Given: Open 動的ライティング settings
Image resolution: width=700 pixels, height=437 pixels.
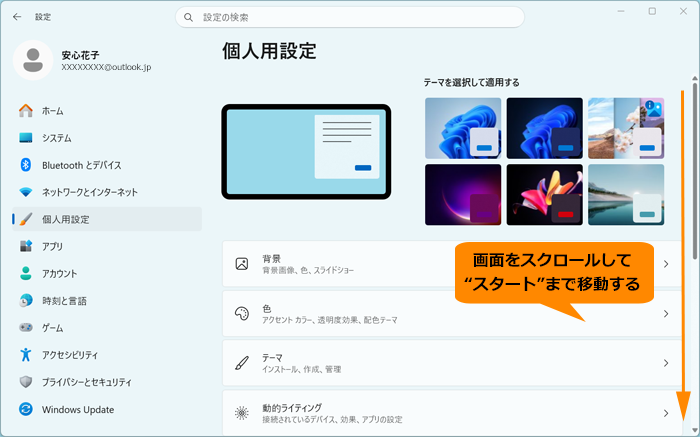Looking at the screenshot, I should pos(452,413).
